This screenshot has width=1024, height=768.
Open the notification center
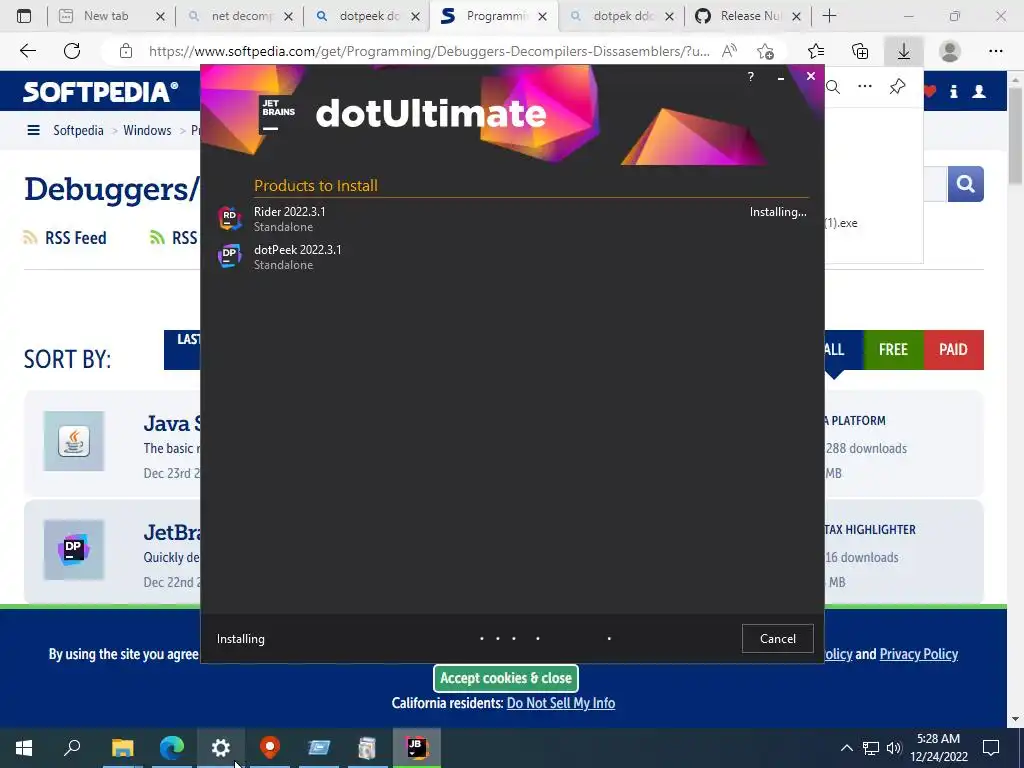click(x=991, y=748)
